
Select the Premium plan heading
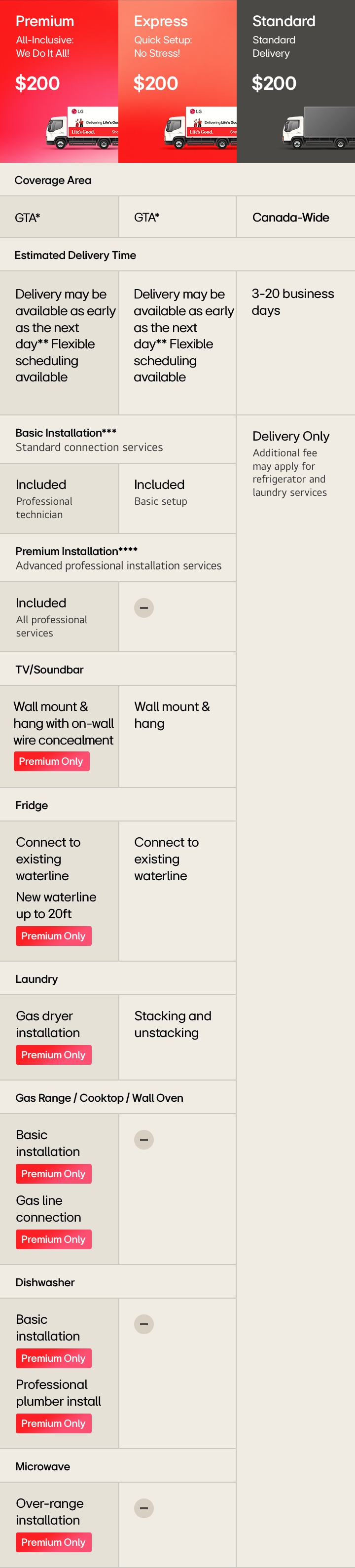pos(45,21)
